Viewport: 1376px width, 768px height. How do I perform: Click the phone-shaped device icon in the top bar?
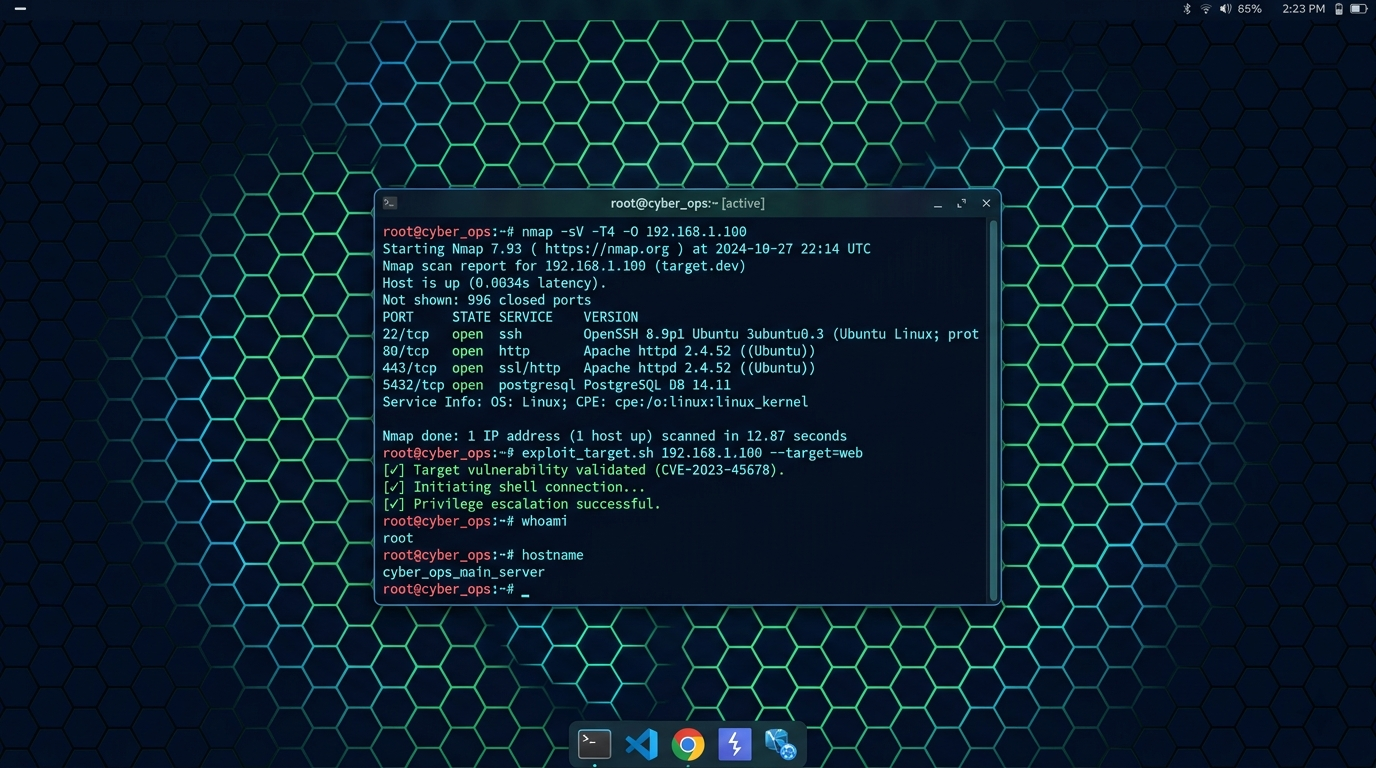click(x=1339, y=9)
